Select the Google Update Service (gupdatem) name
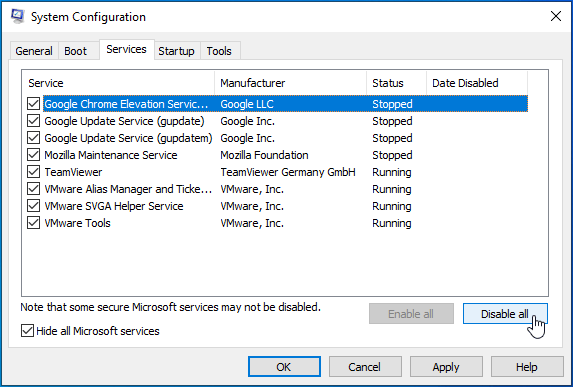 (128, 138)
